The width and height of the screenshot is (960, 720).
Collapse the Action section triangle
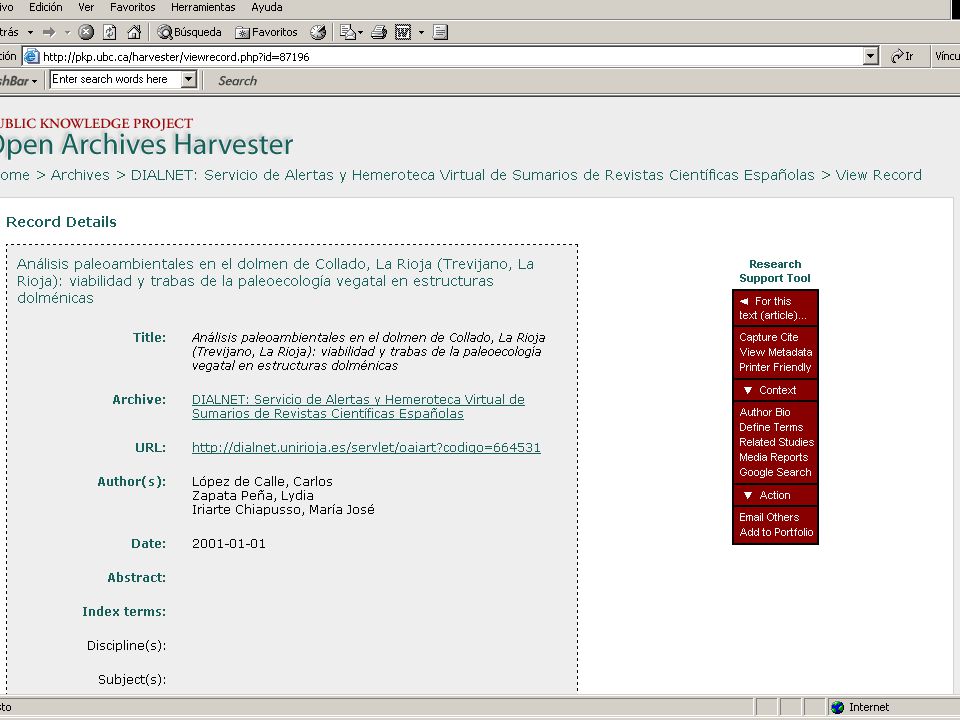[x=748, y=495]
